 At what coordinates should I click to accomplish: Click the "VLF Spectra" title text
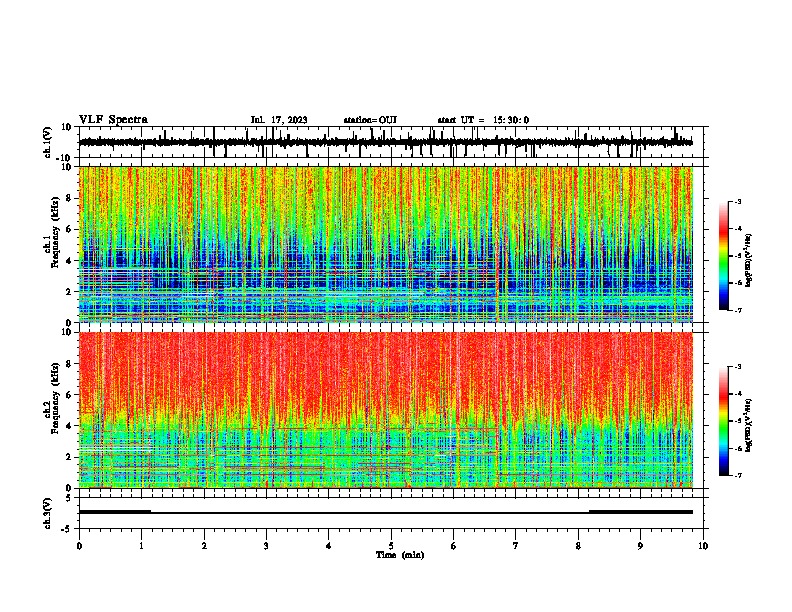113,120
